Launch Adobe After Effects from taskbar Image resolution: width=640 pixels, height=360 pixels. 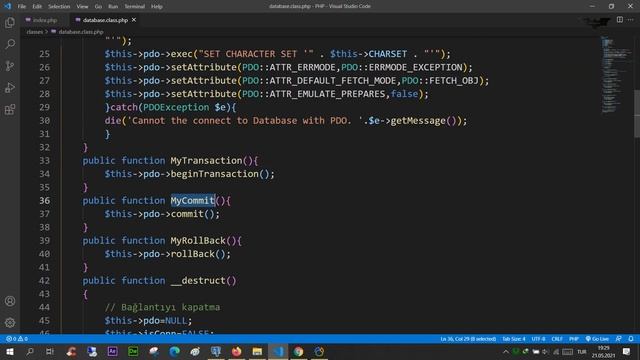tap(112, 351)
